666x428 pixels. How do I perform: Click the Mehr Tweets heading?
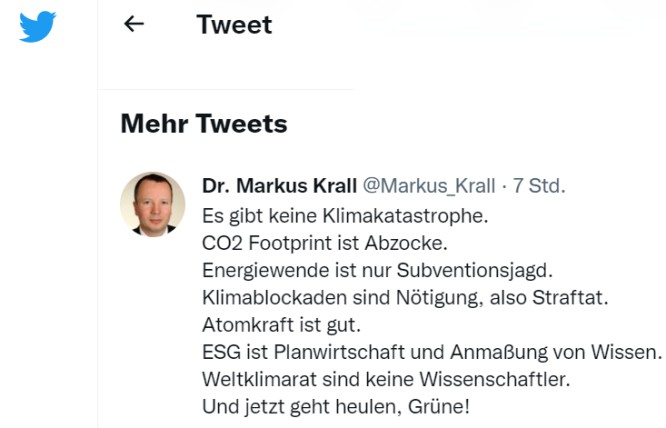203,123
